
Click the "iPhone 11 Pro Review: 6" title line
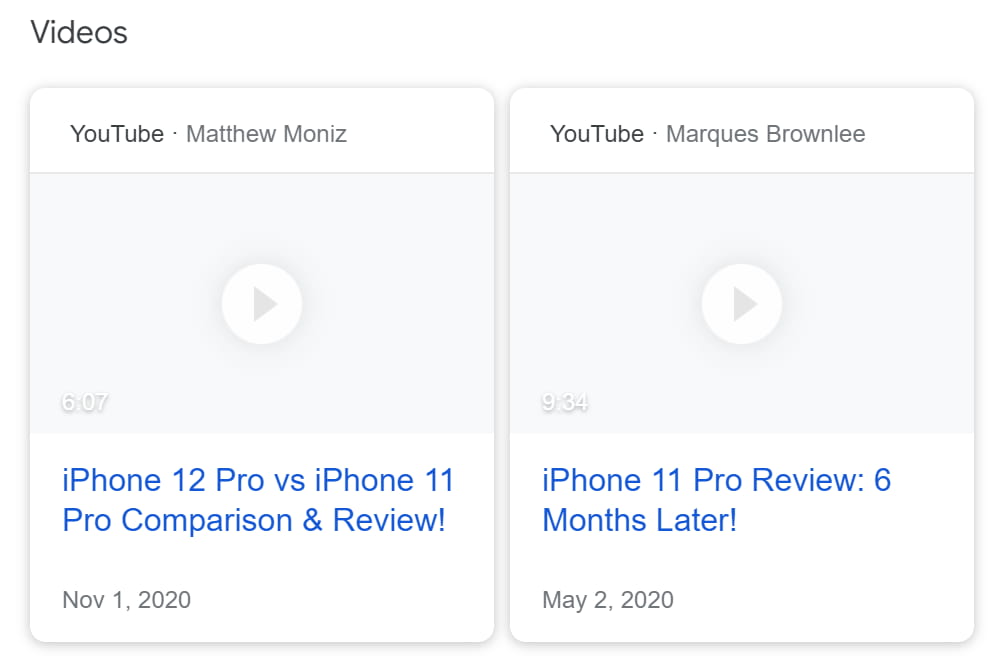pos(716,480)
